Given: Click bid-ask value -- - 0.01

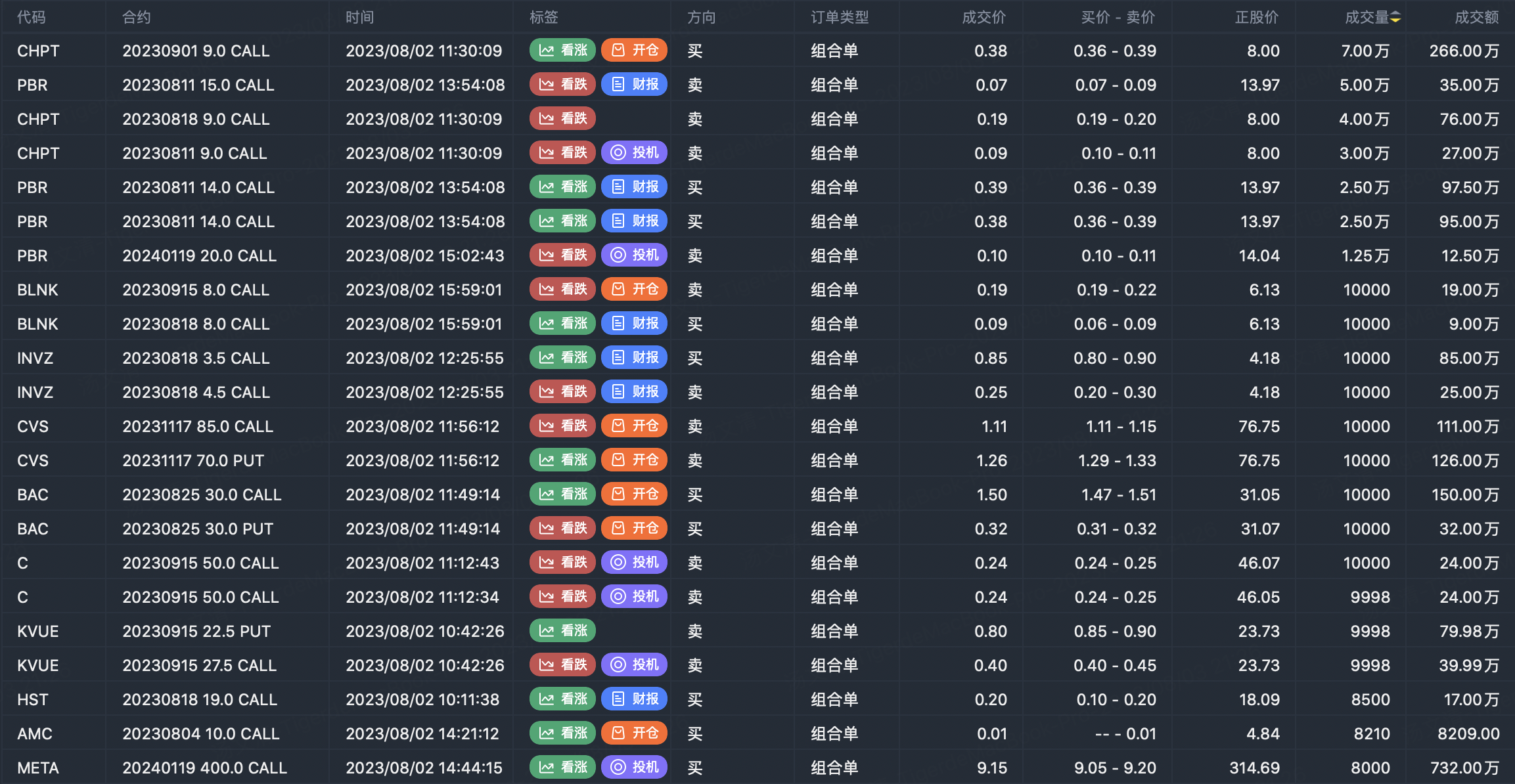Looking at the screenshot, I should [x=1125, y=733].
